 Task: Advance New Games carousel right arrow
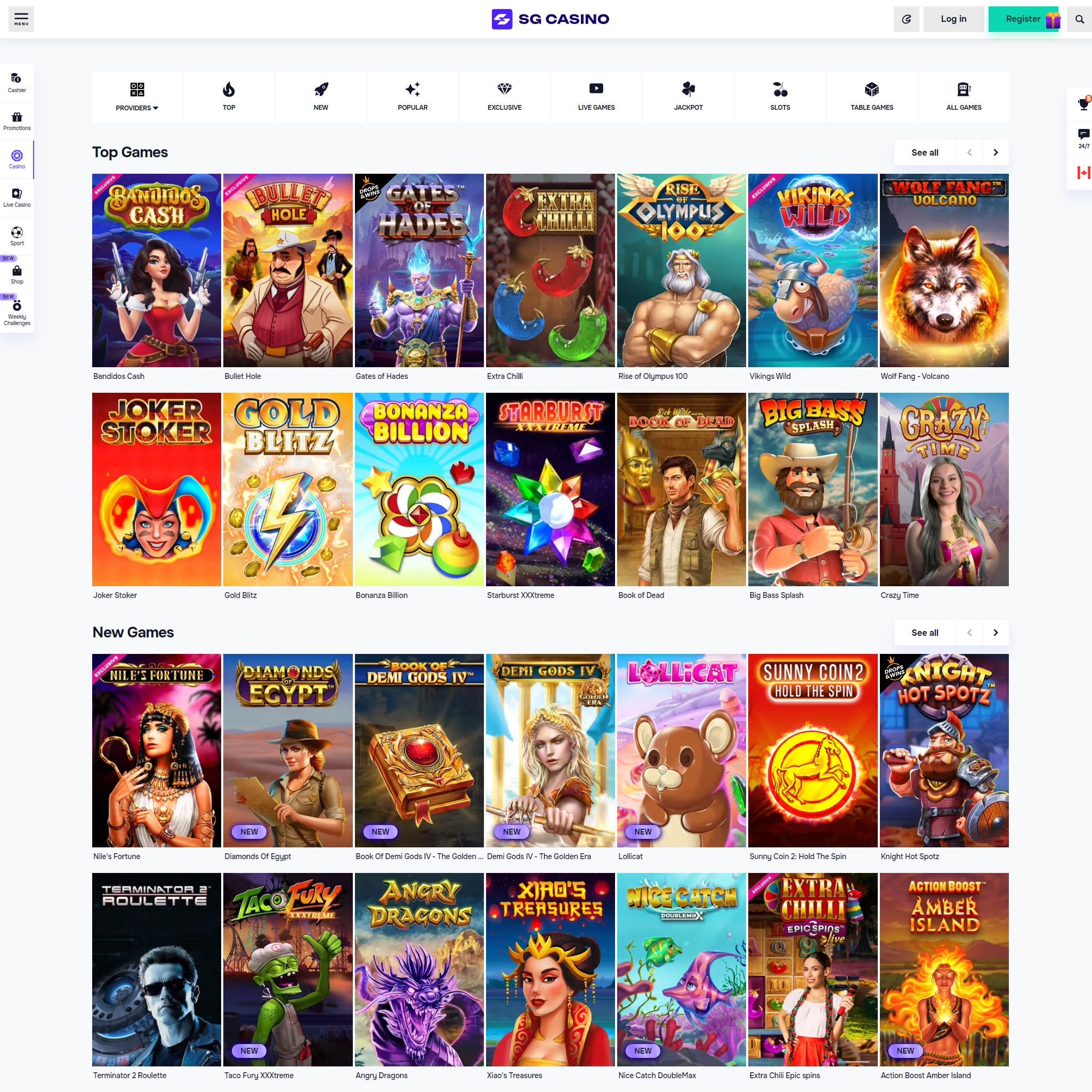(996, 633)
